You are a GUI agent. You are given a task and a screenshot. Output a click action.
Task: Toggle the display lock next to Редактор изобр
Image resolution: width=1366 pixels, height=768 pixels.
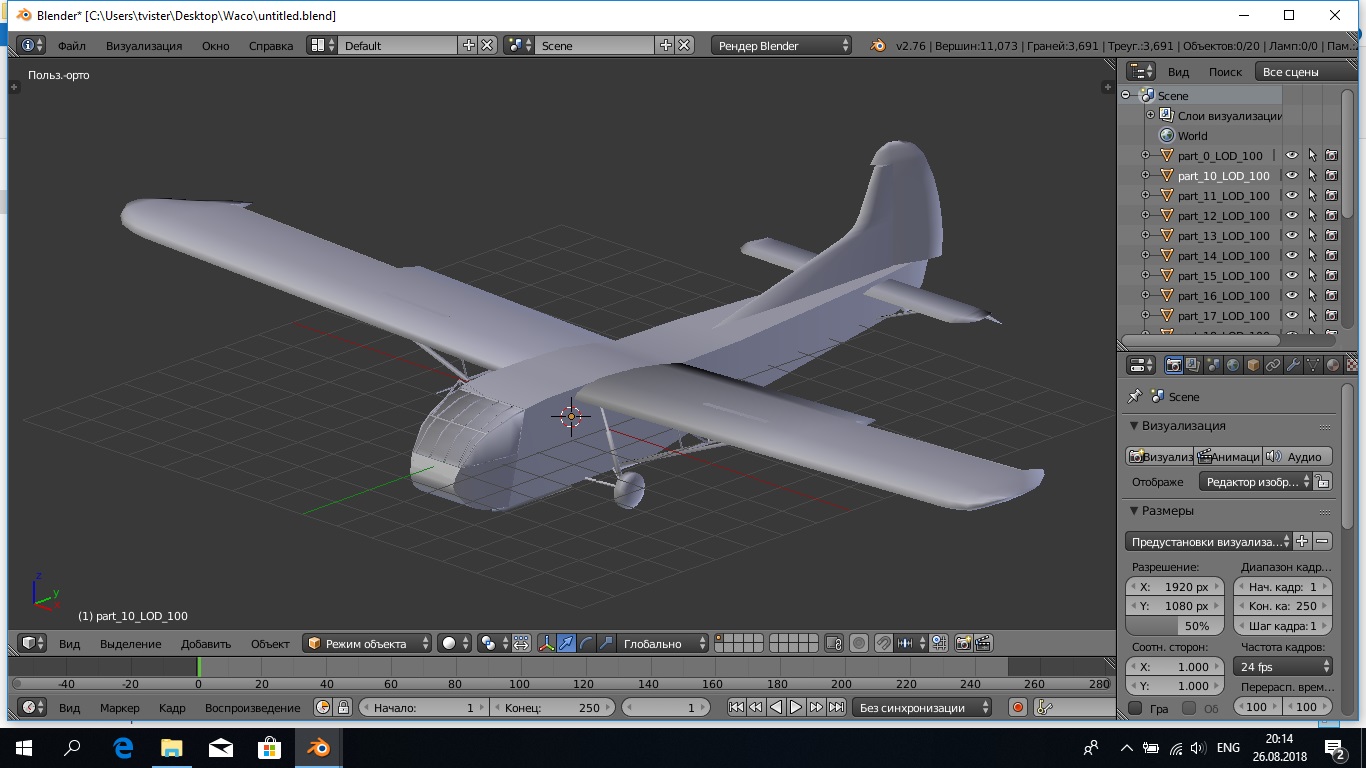click(1323, 481)
